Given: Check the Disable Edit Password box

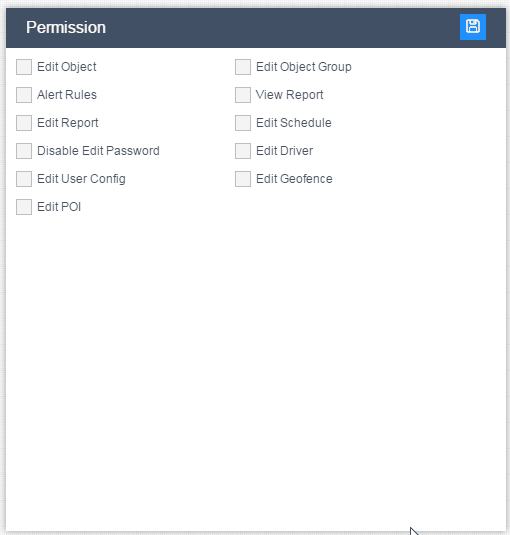Looking at the screenshot, I should click(24, 151).
